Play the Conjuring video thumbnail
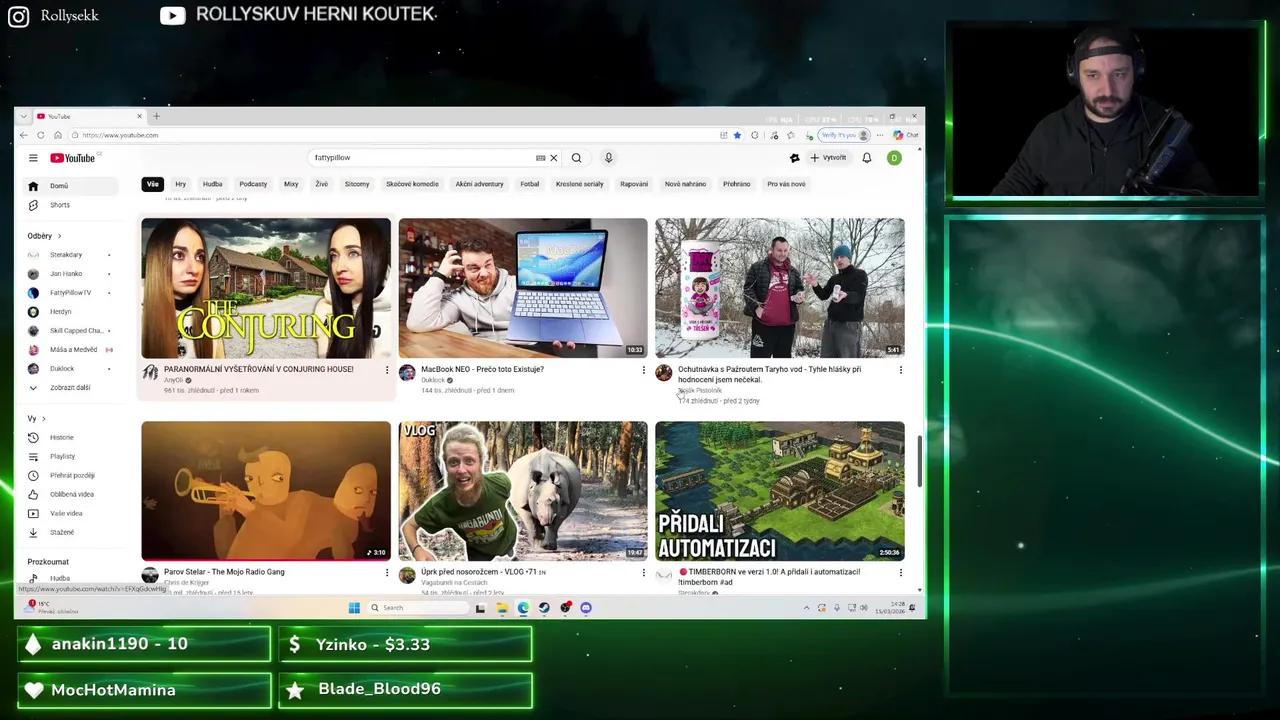 tap(266, 288)
